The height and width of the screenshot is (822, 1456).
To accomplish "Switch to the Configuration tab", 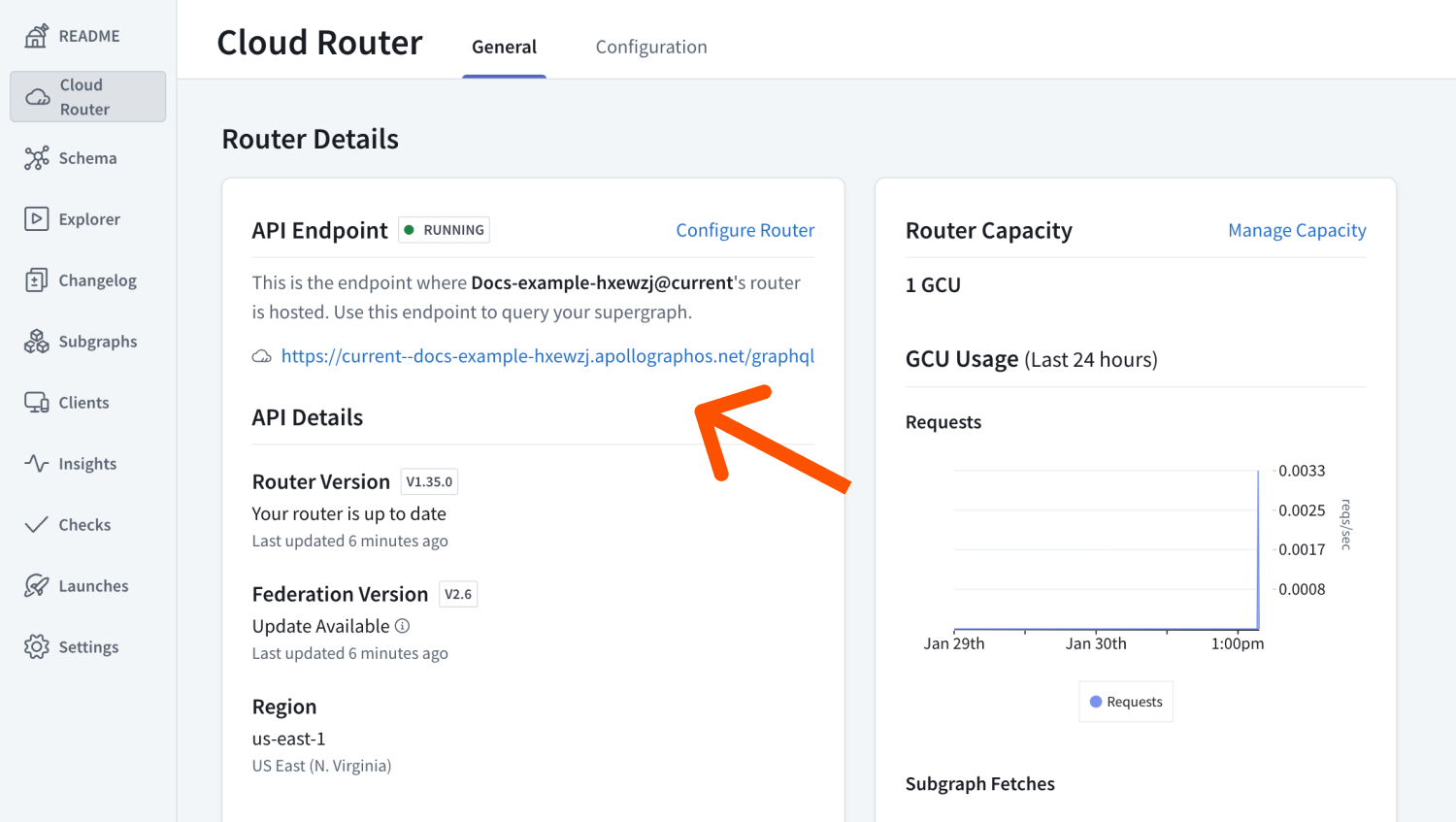I will click(x=650, y=47).
